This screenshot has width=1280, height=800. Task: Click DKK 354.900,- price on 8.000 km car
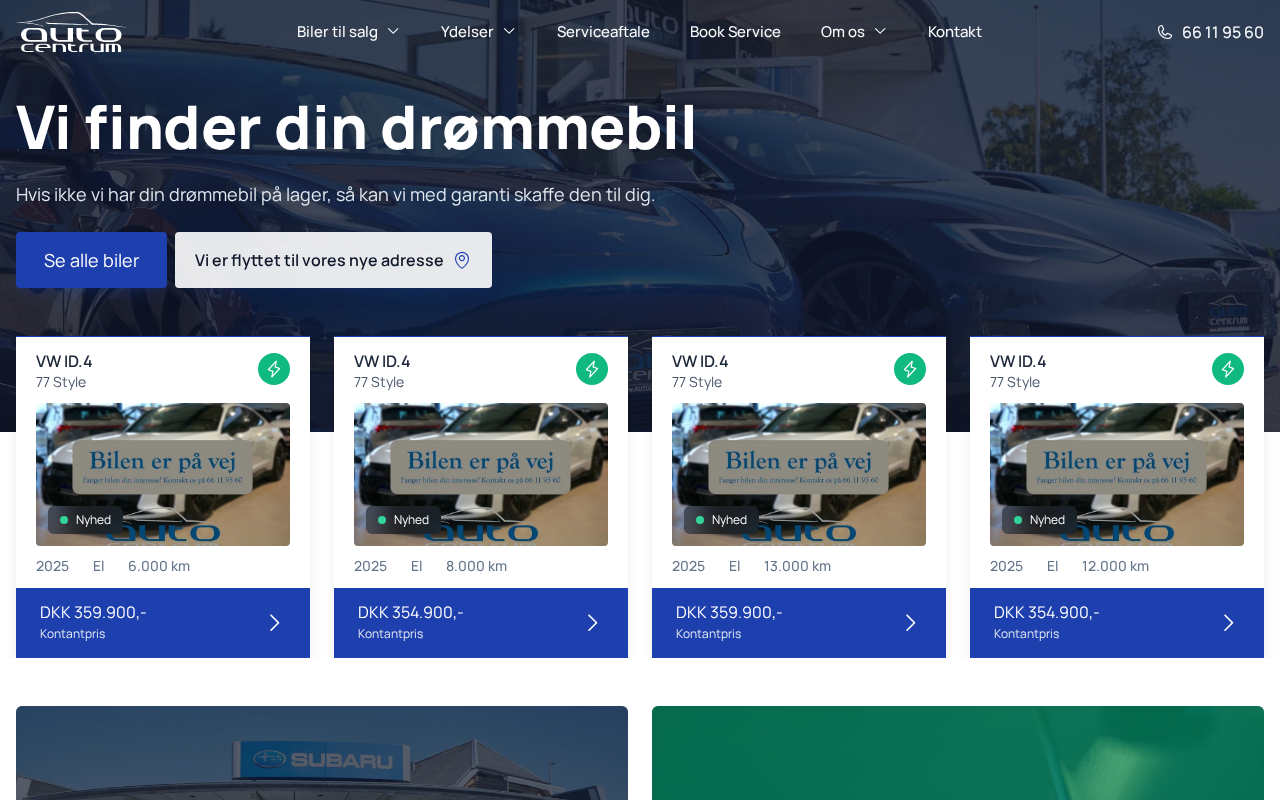pos(411,612)
